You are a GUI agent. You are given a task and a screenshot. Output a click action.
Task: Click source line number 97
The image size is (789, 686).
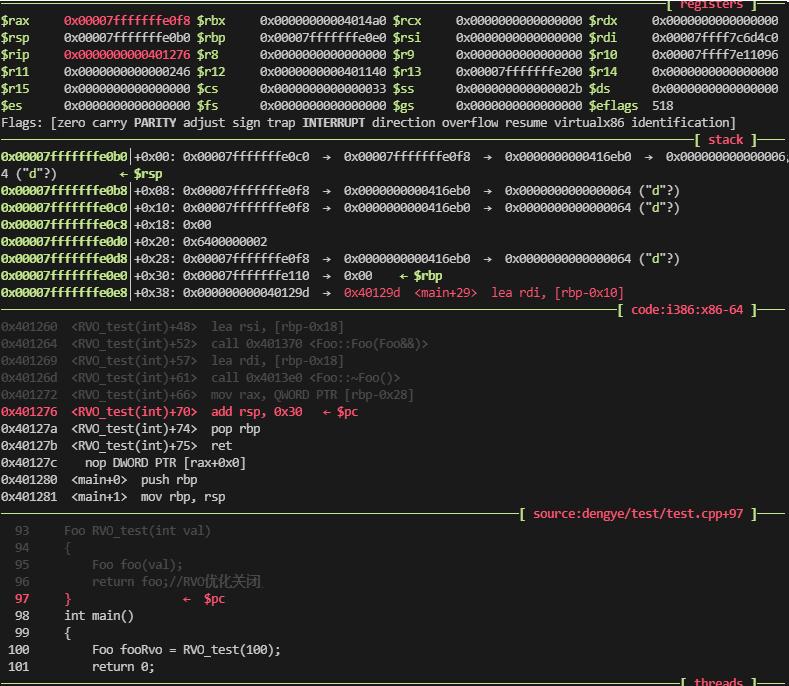(22, 599)
